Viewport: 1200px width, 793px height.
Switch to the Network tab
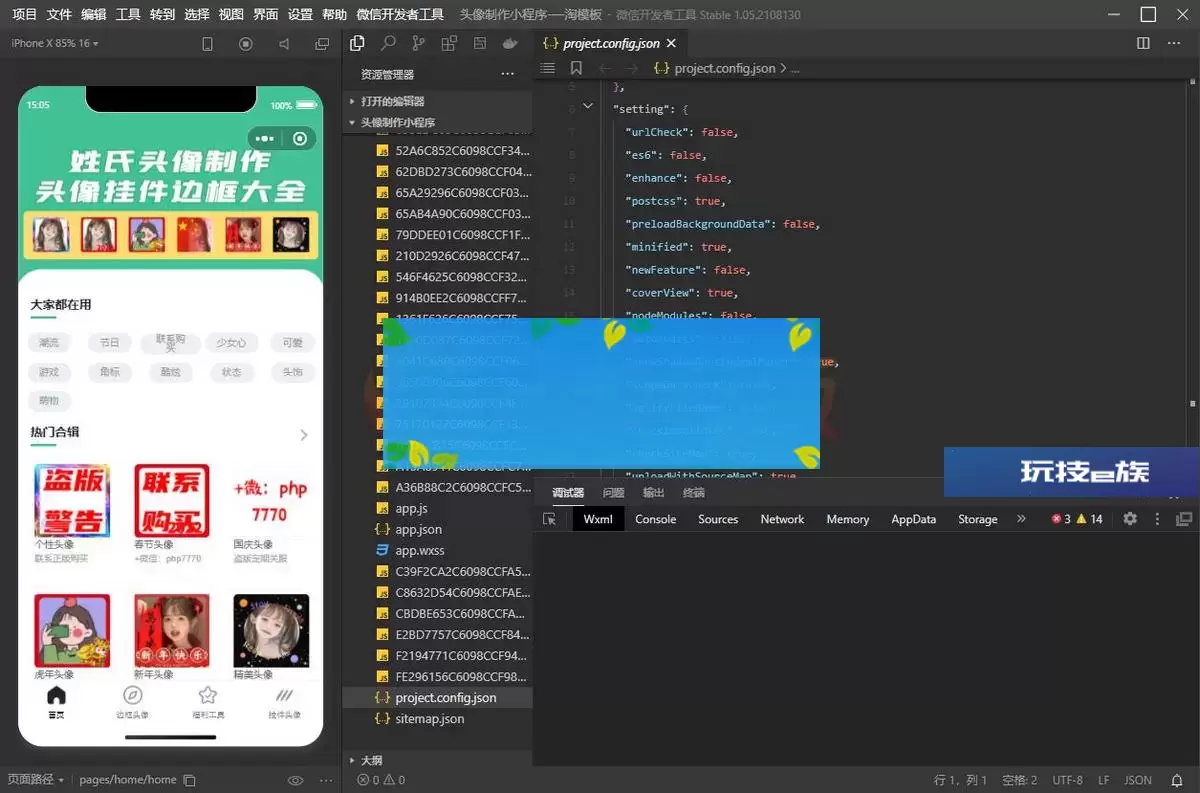[782, 519]
